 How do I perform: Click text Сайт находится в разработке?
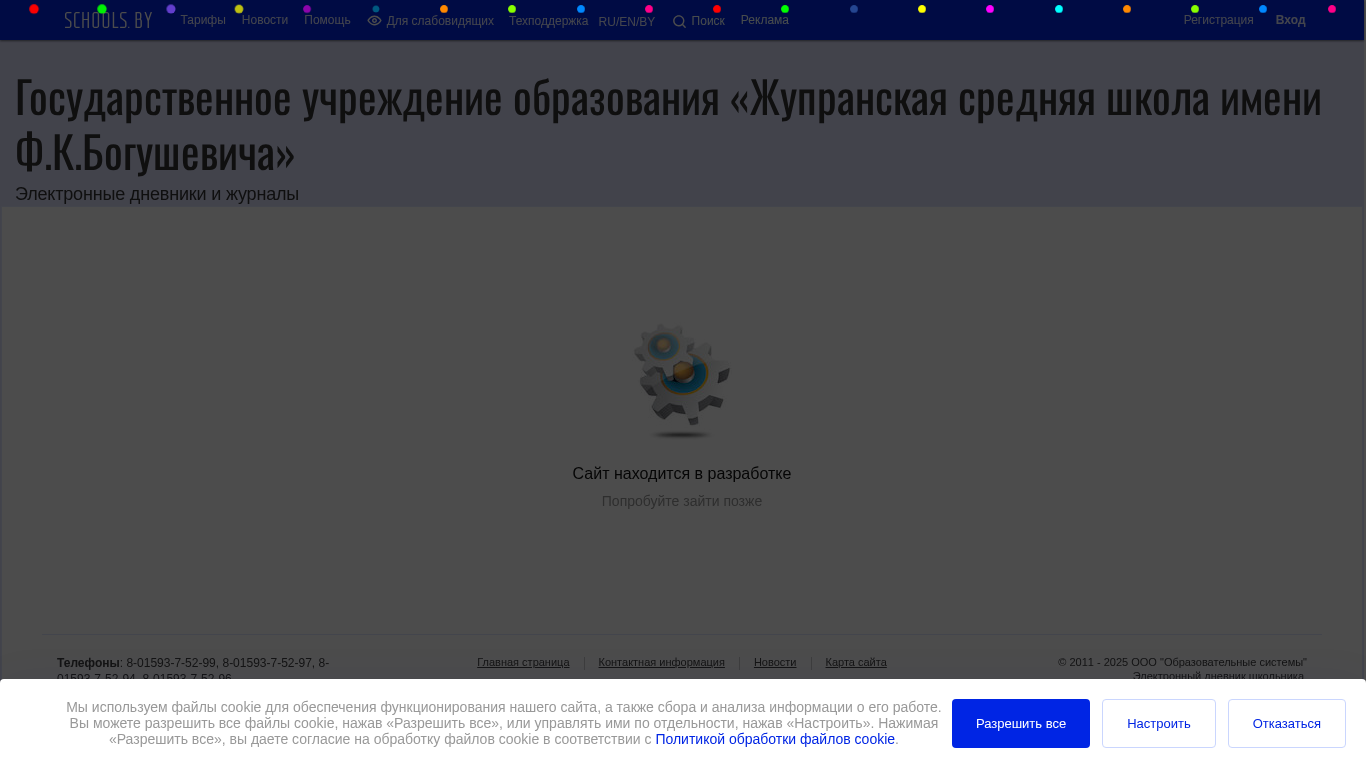tap(682, 474)
